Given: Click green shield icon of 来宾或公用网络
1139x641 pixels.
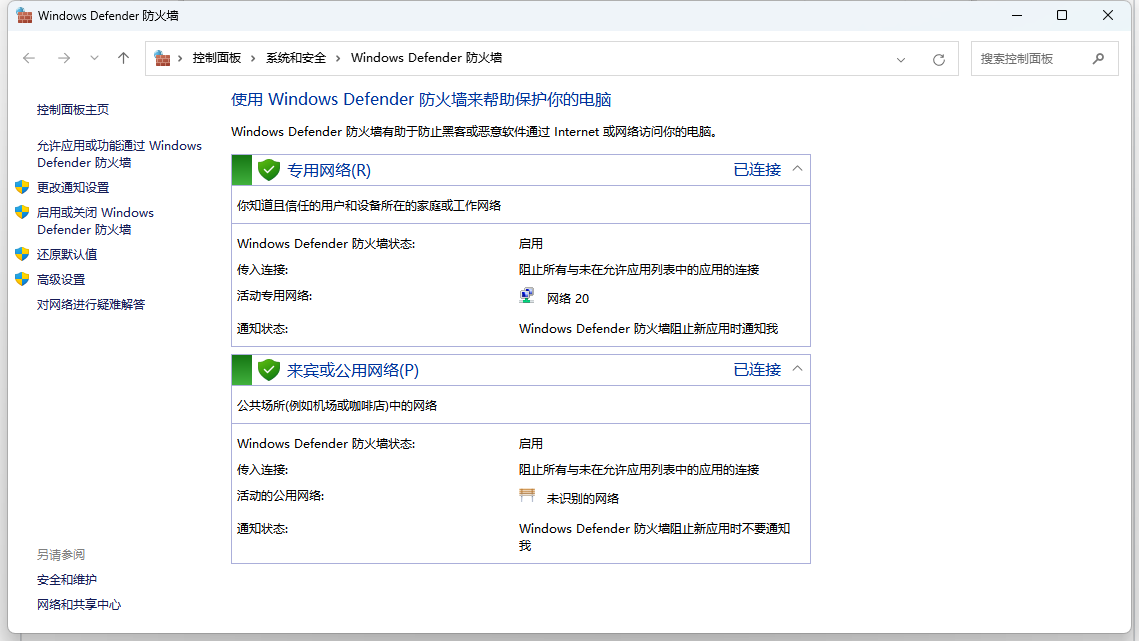Looking at the screenshot, I should pyautogui.click(x=269, y=370).
